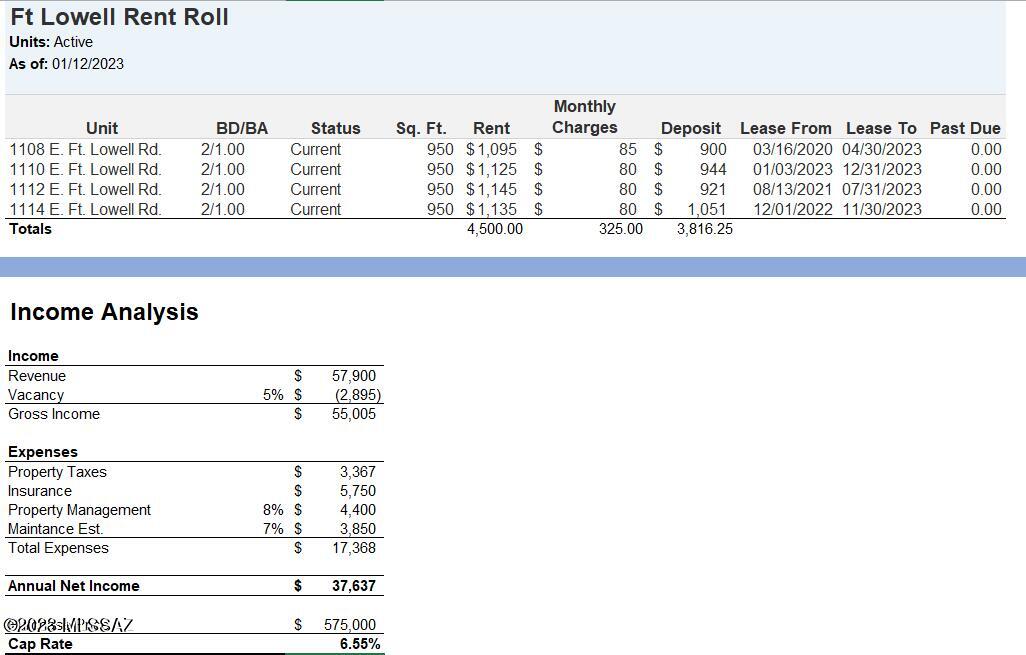Image resolution: width=1026 pixels, height=655 pixels.
Task: Click the price value '575,000'
Action: click(x=350, y=625)
